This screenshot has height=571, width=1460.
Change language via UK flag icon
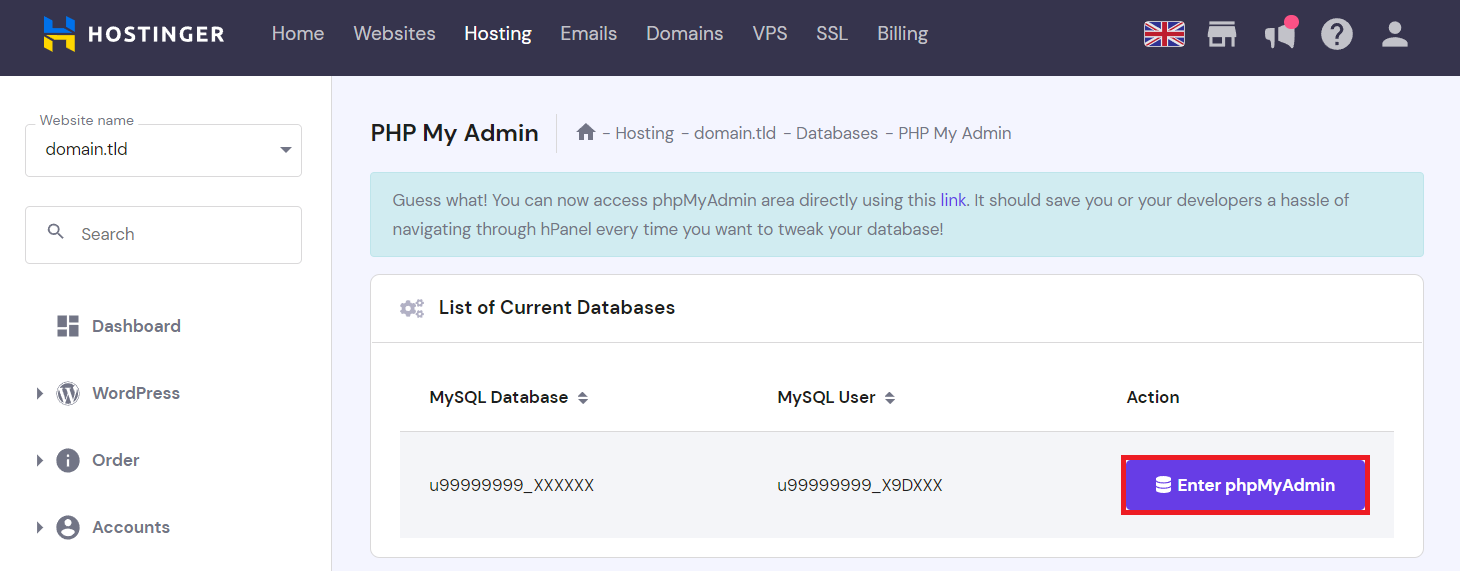1164,34
